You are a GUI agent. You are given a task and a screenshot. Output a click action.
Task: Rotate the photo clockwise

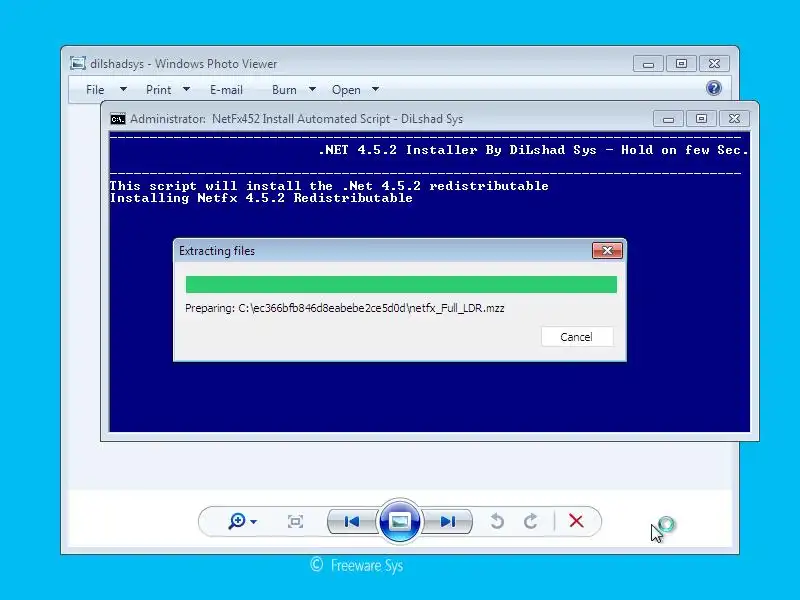pyautogui.click(x=531, y=521)
